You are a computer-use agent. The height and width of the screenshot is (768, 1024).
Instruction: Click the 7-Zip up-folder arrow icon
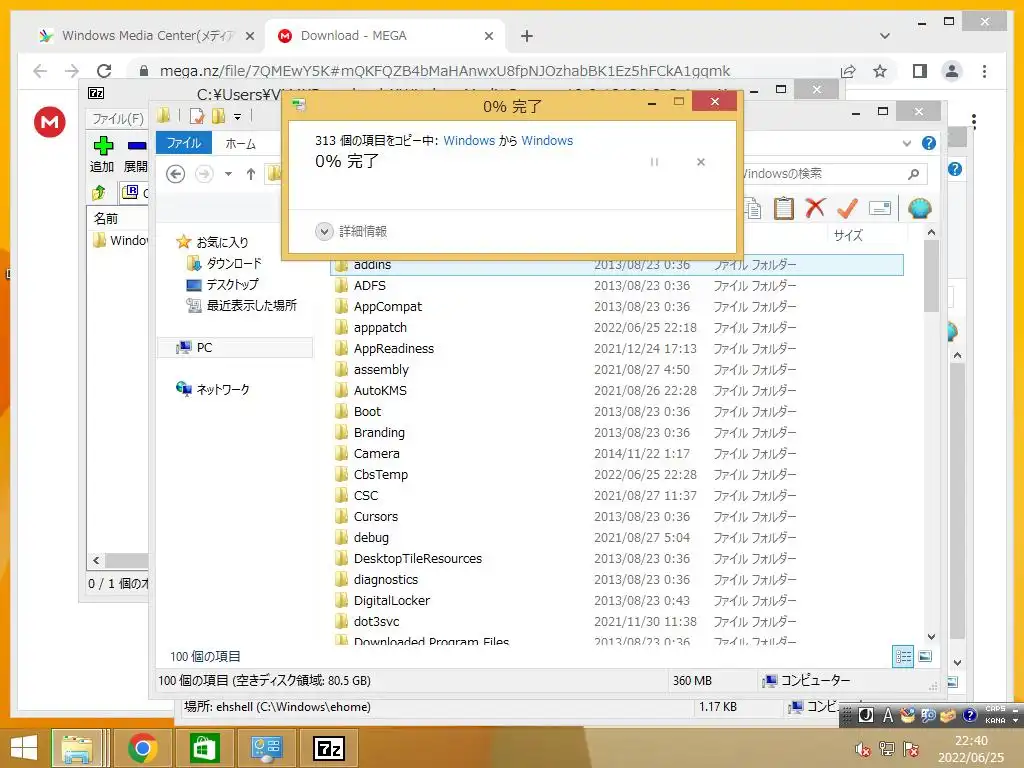click(x=99, y=192)
